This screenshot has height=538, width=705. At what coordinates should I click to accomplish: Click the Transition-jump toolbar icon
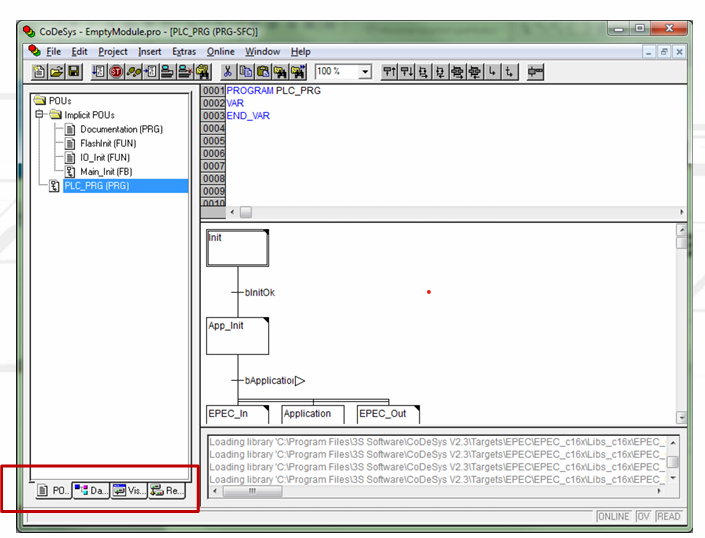pos(509,72)
